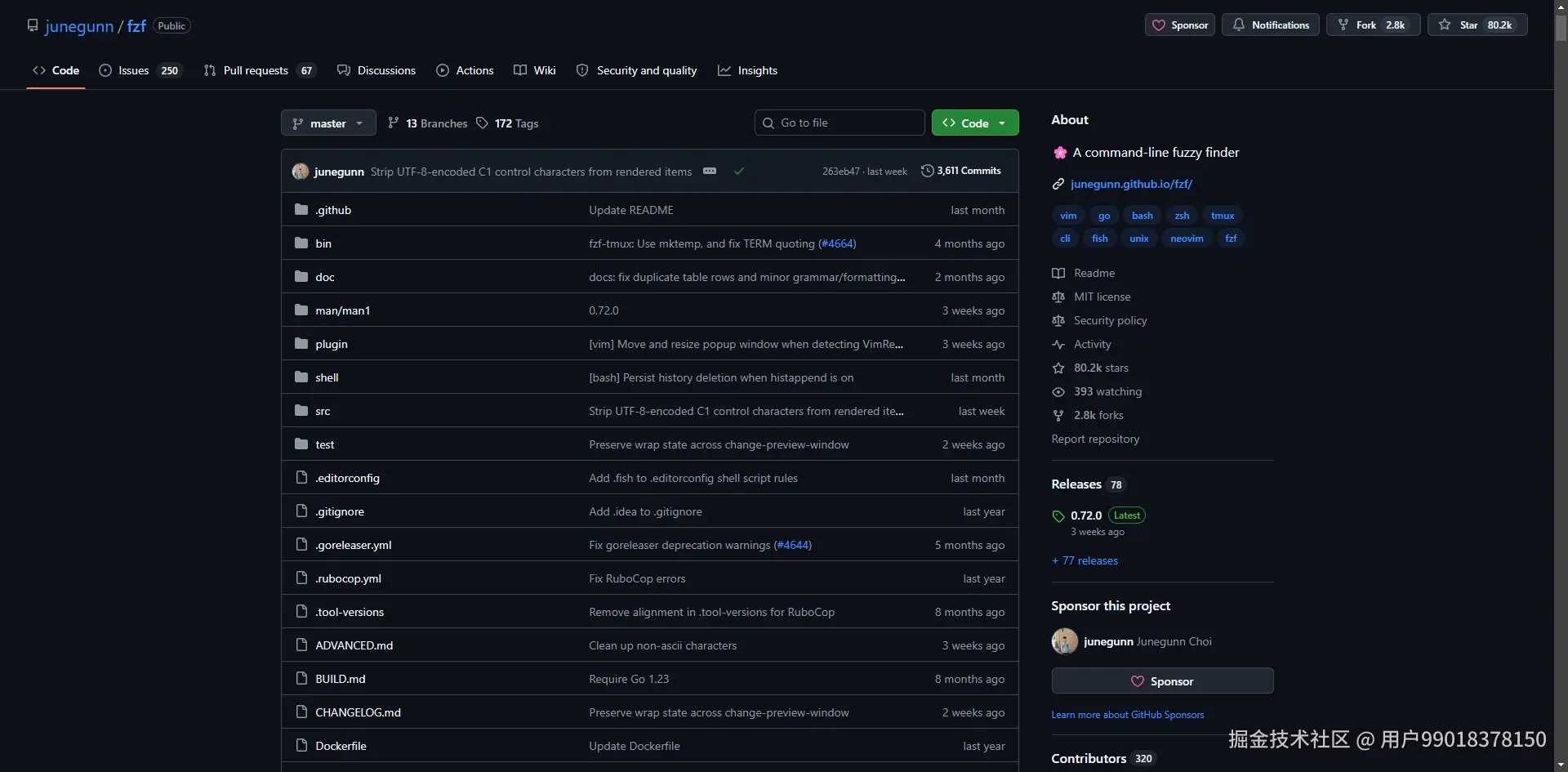Click the Sponsor button under Sponsor this project

coord(1162,681)
